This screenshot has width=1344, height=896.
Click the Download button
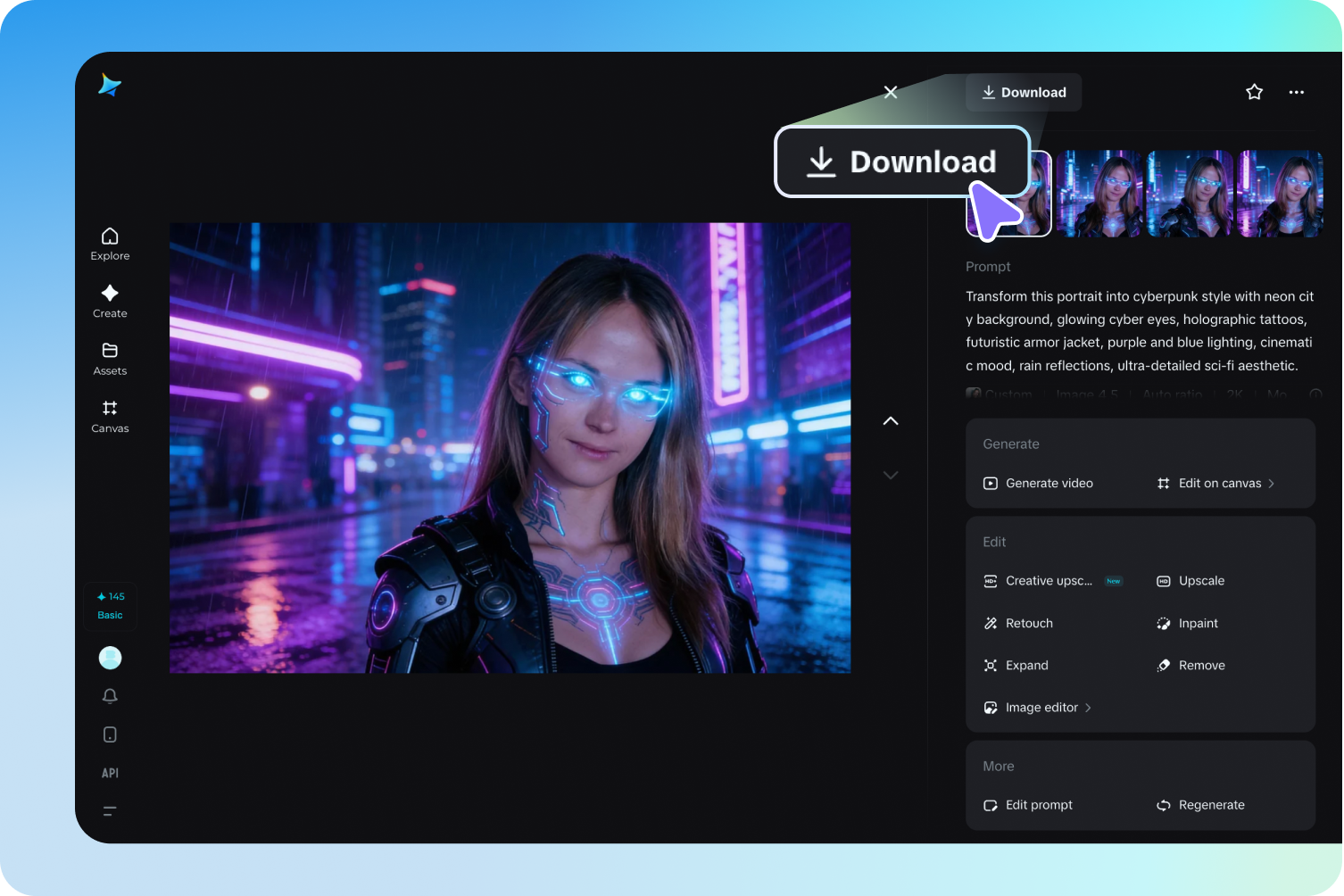1024,92
